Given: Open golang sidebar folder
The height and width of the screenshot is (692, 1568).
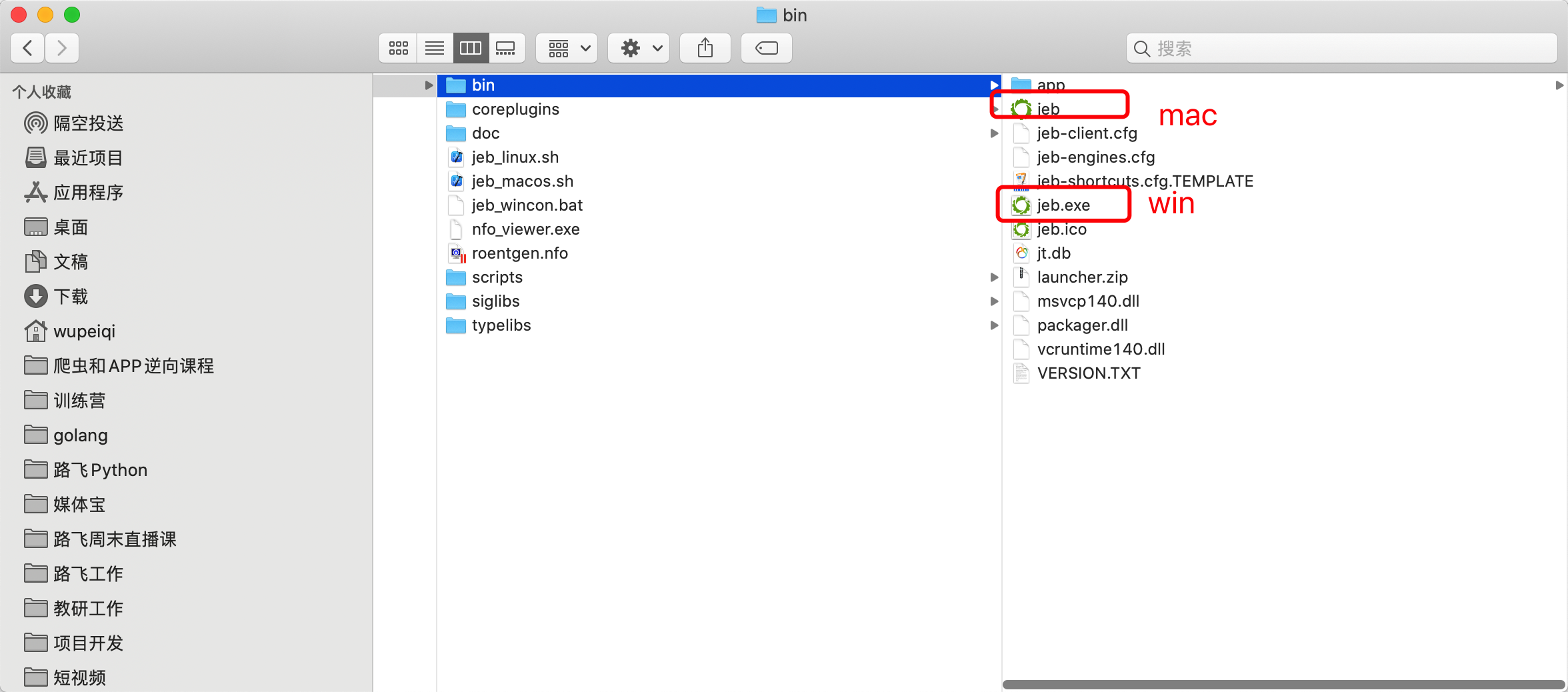Looking at the screenshot, I should [x=65, y=435].
